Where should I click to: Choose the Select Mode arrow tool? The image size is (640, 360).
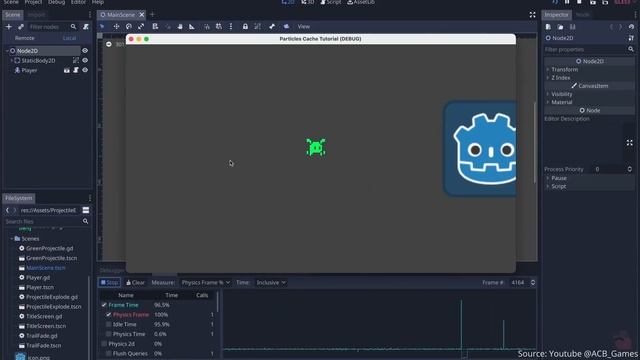tap(102, 27)
